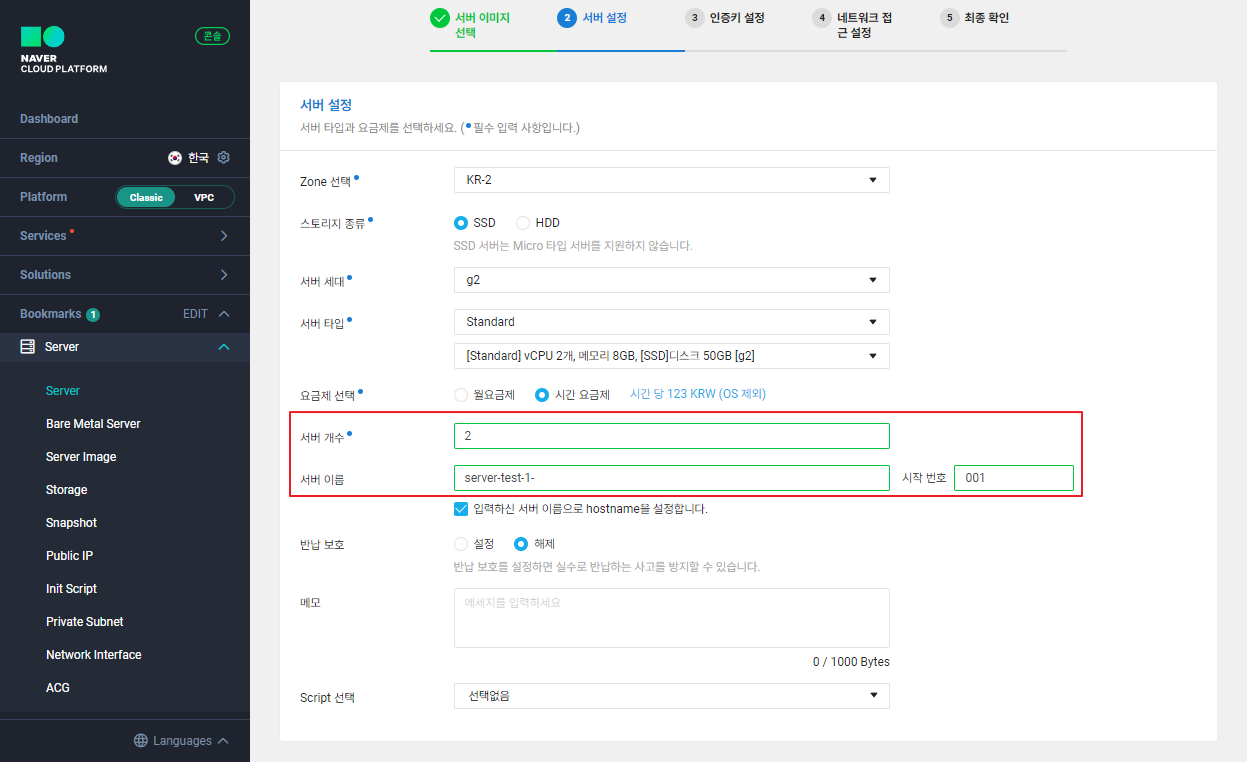The width and height of the screenshot is (1247, 762).
Task: Click the 한국 region flag icon
Action: point(175,157)
